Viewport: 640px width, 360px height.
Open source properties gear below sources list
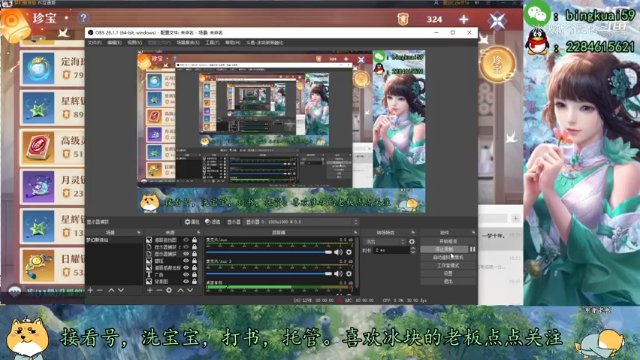(169, 290)
